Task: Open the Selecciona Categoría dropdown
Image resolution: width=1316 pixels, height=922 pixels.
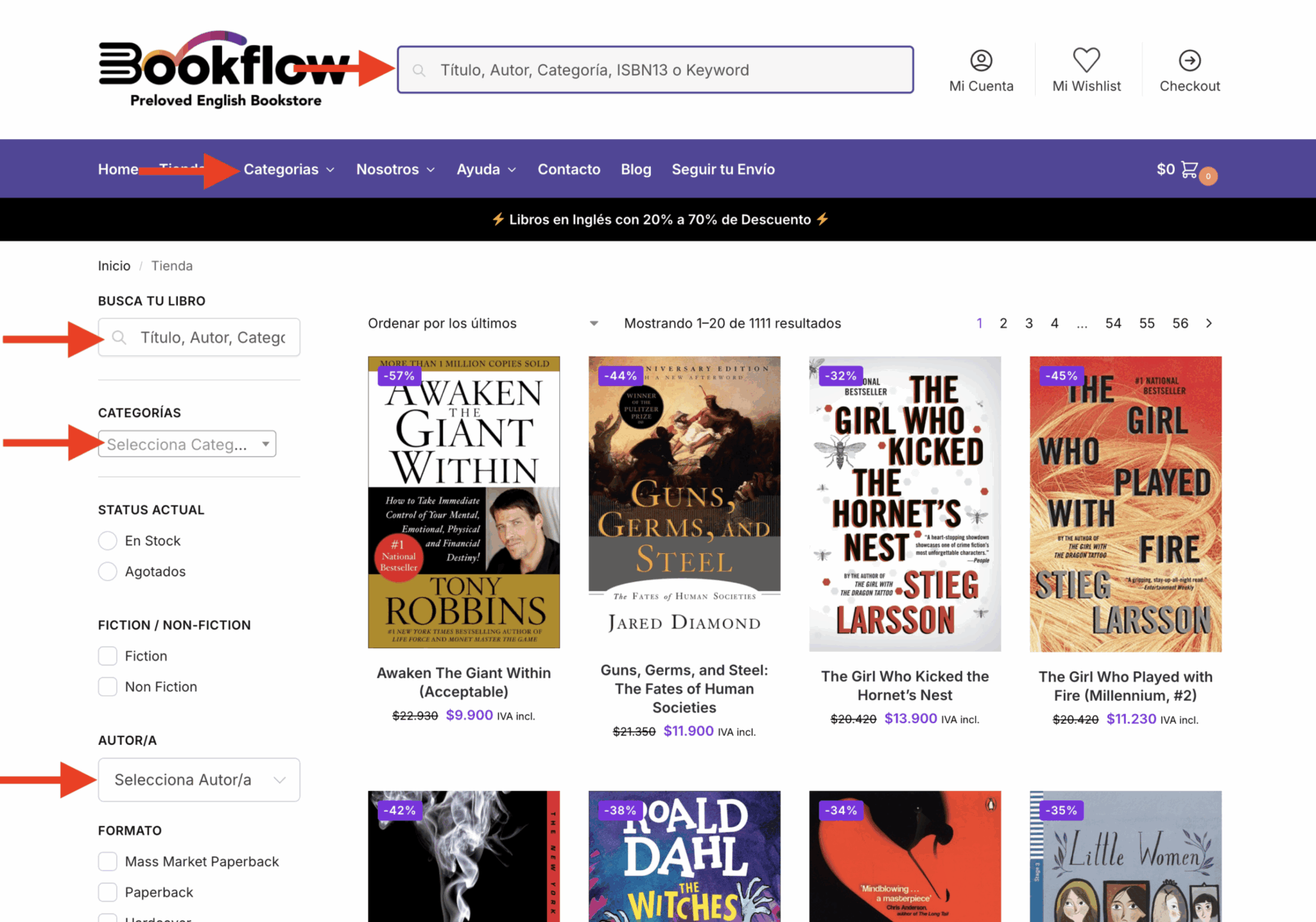Action: click(187, 444)
